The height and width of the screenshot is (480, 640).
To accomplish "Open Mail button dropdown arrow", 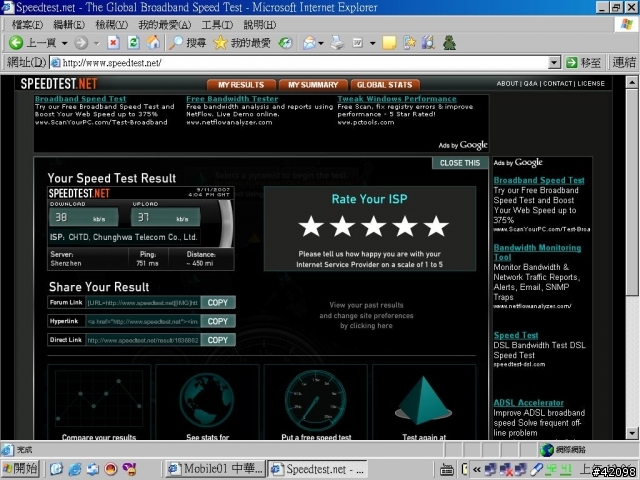I will click(x=321, y=43).
